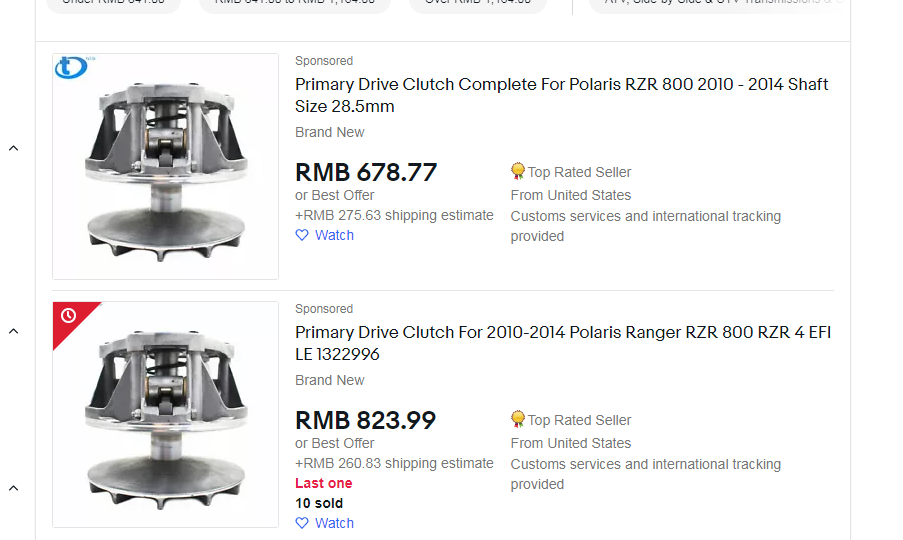The image size is (903, 540).
Task: Select the 'Over RMB 1,164.00' price filter chip
Action: [x=478, y=3]
